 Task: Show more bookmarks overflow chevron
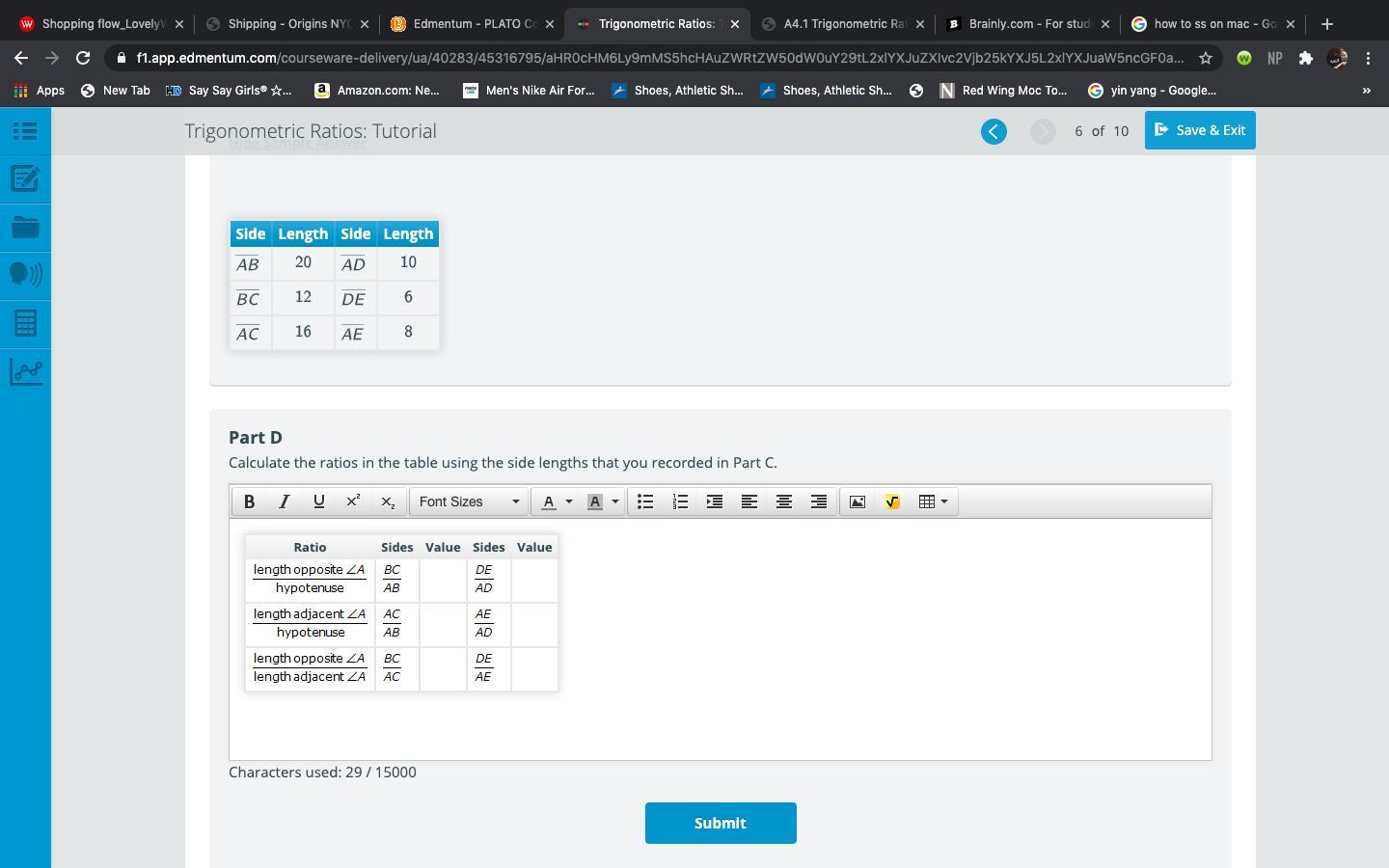click(1366, 91)
